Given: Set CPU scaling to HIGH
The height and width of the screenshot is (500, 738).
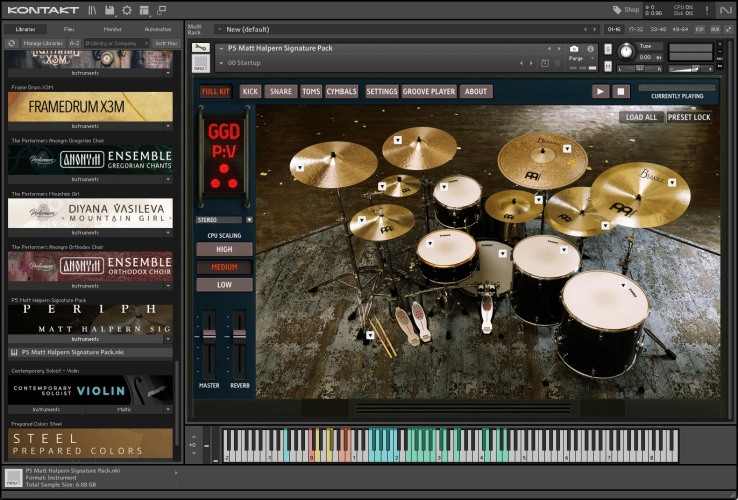Looking at the screenshot, I should pos(224,249).
